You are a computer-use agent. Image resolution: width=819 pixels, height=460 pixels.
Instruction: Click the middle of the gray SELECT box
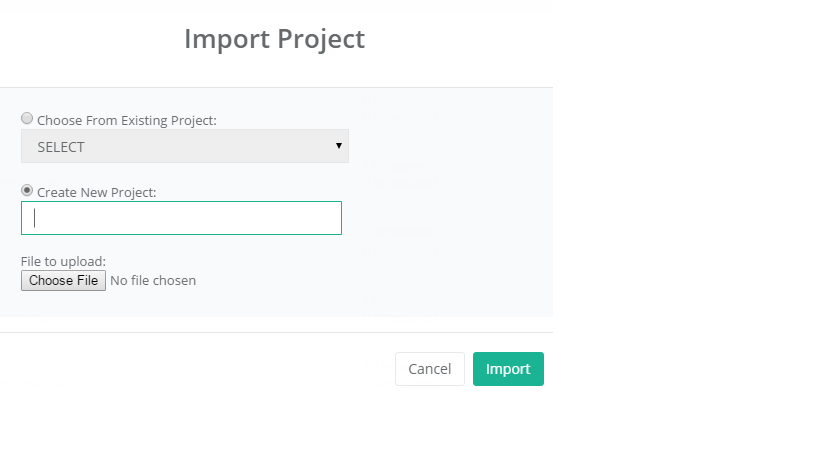(184, 146)
